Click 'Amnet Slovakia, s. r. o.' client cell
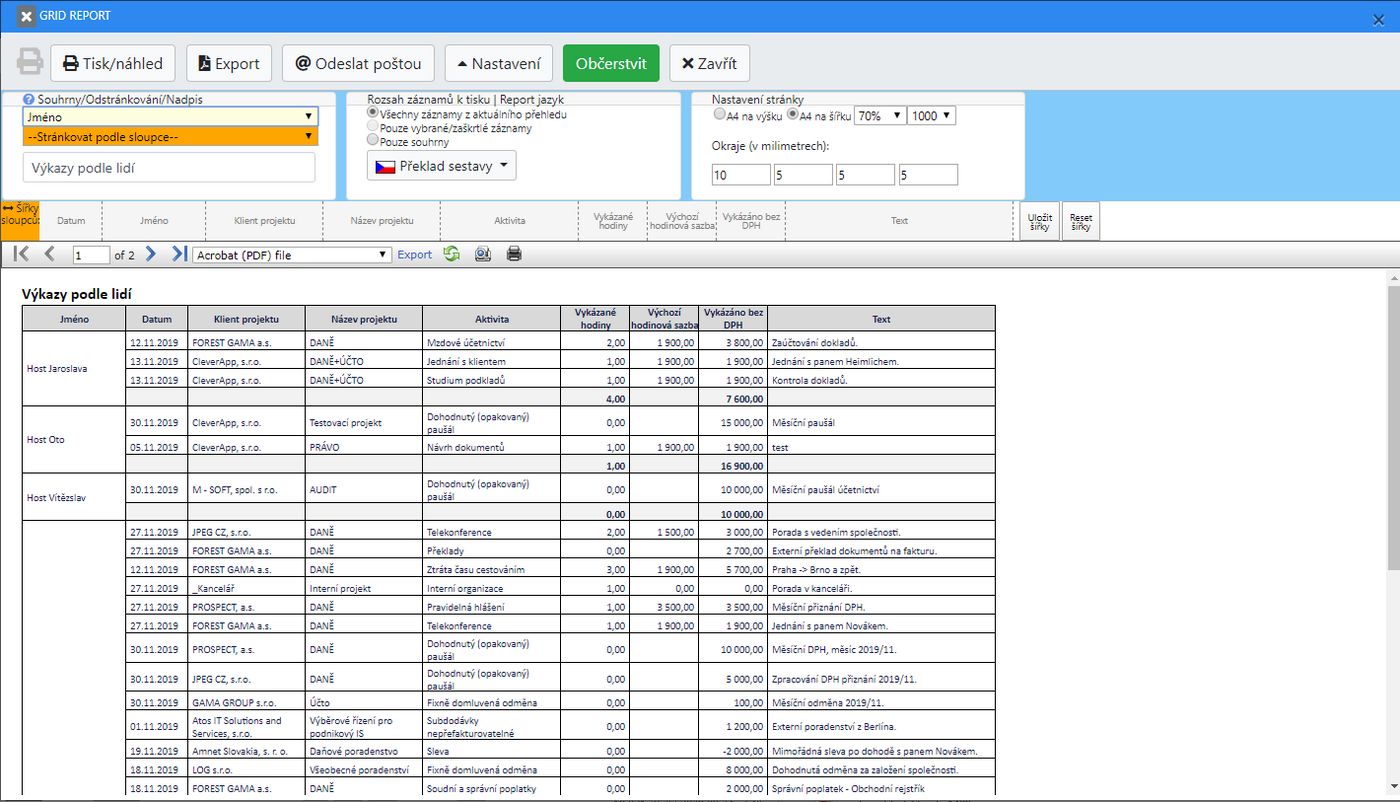 click(247, 750)
